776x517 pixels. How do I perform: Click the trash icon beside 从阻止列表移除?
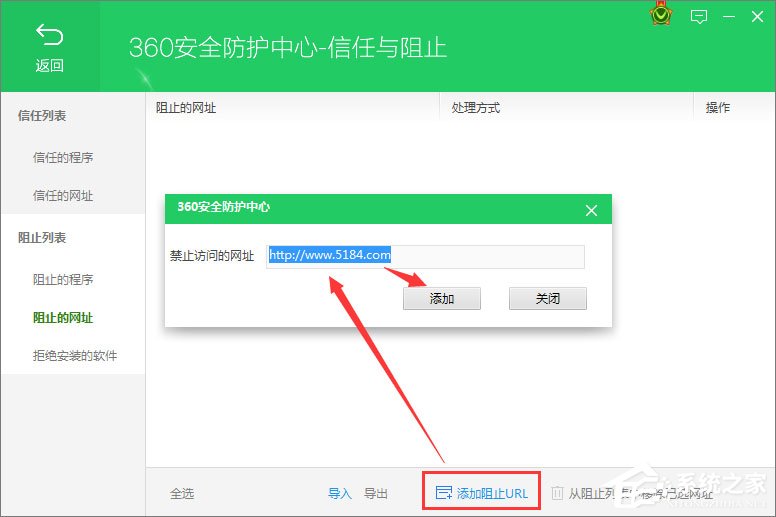(x=557, y=493)
